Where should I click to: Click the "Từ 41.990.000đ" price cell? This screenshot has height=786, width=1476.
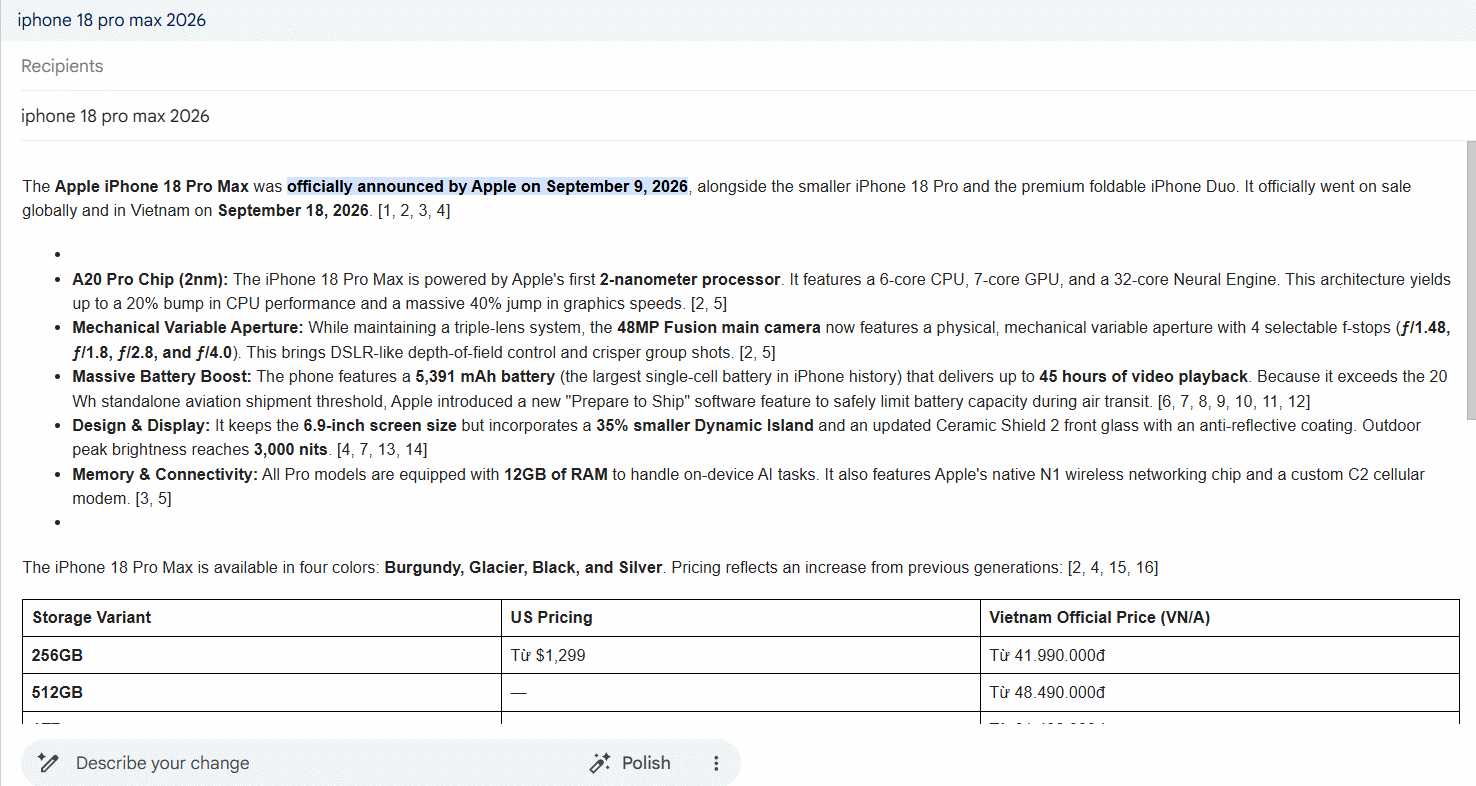[x=1219, y=656]
